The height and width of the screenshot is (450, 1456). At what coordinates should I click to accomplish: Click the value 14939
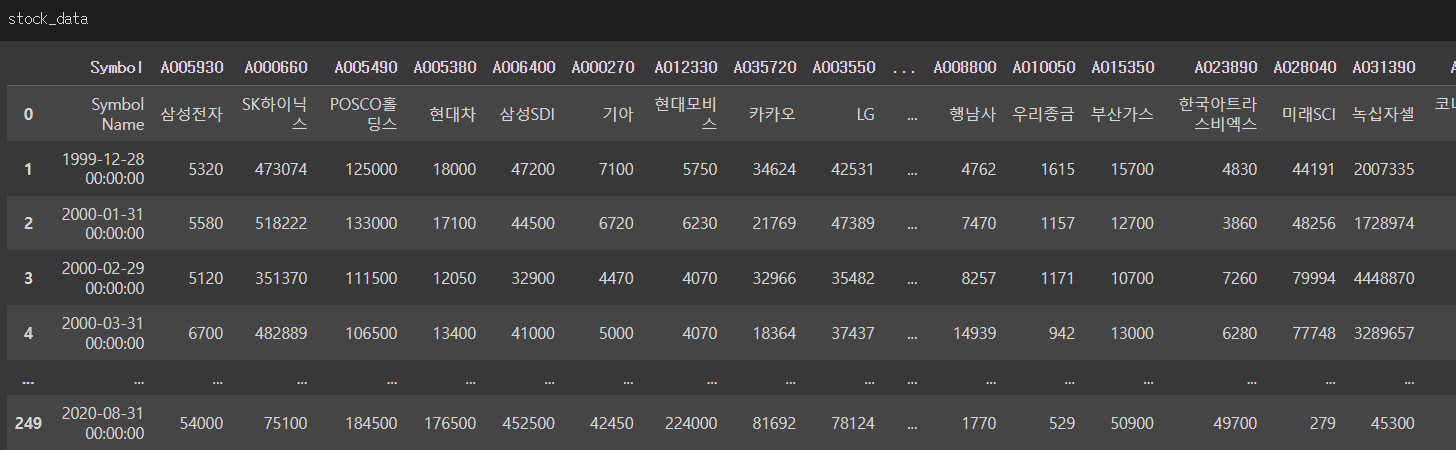[974, 333]
